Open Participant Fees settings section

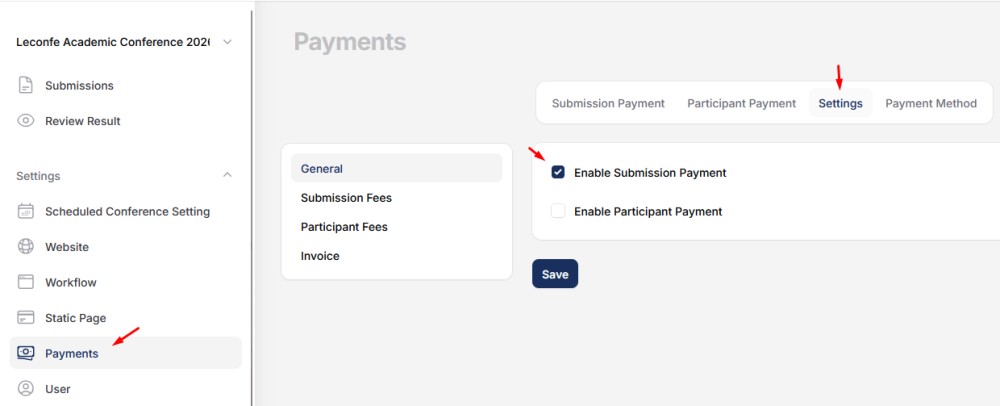[x=344, y=227]
